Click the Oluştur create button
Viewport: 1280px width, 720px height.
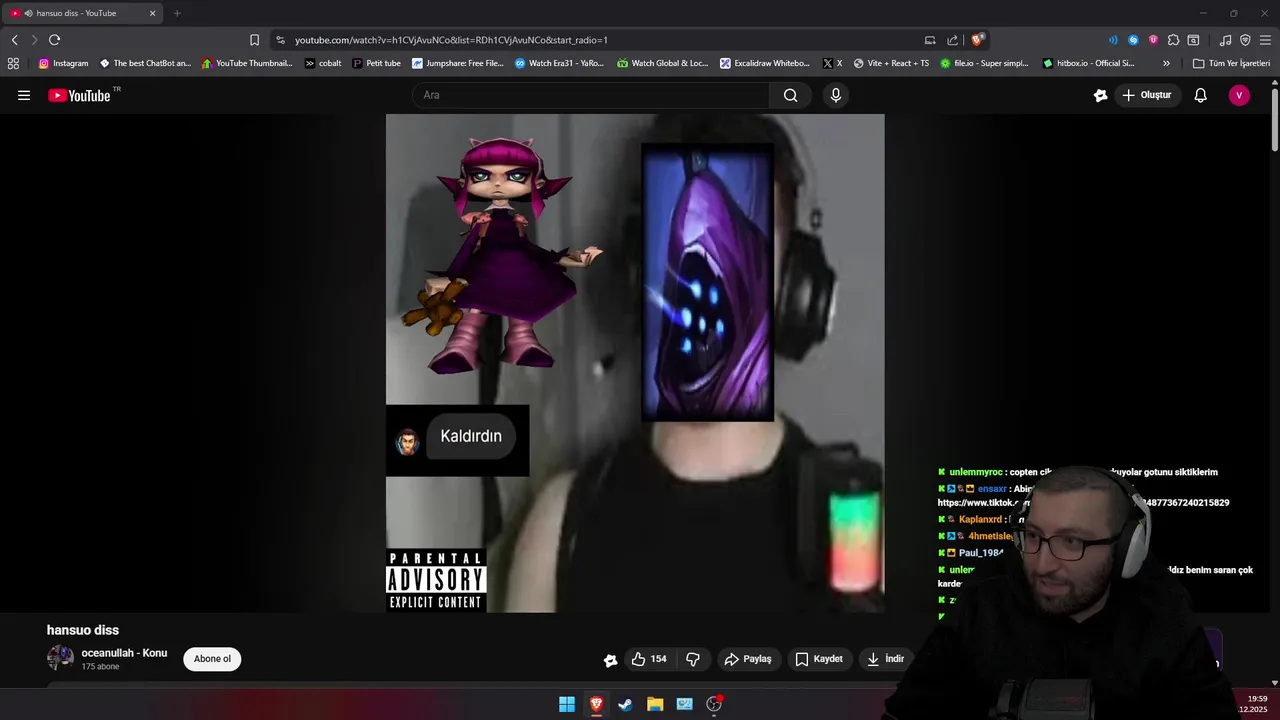point(1147,95)
